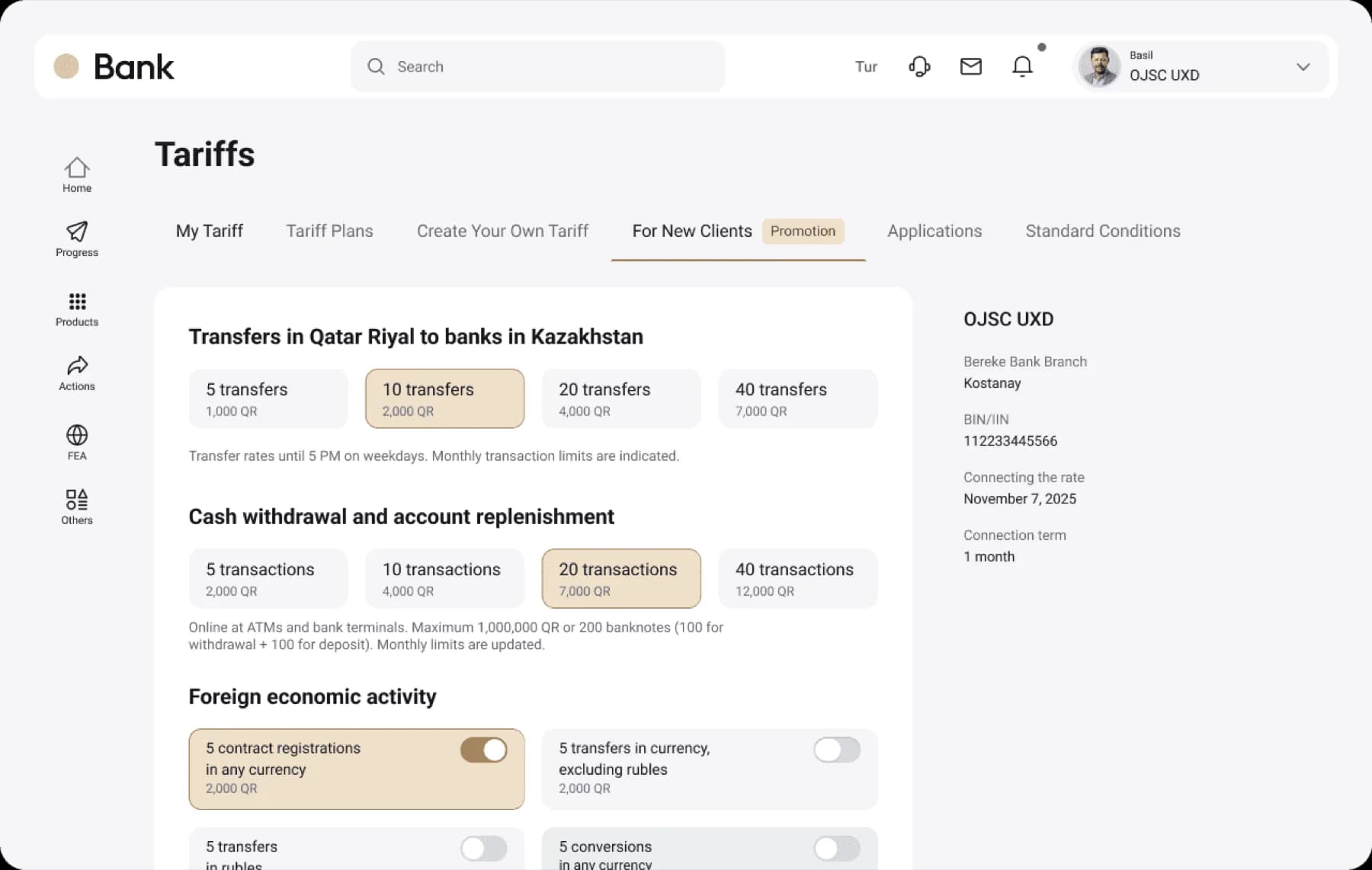This screenshot has height=870, width=1372.
Task: Open notifications via the bell icon
Action: click(1022, 66)
